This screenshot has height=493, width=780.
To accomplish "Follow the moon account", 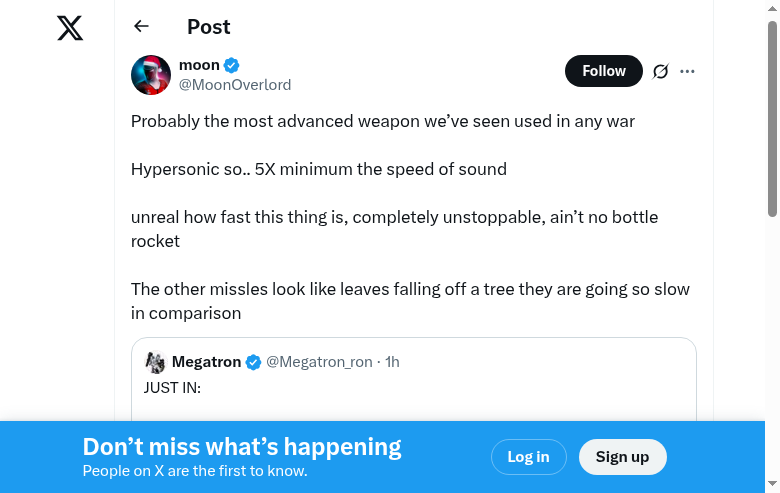I will click(603, 71).
